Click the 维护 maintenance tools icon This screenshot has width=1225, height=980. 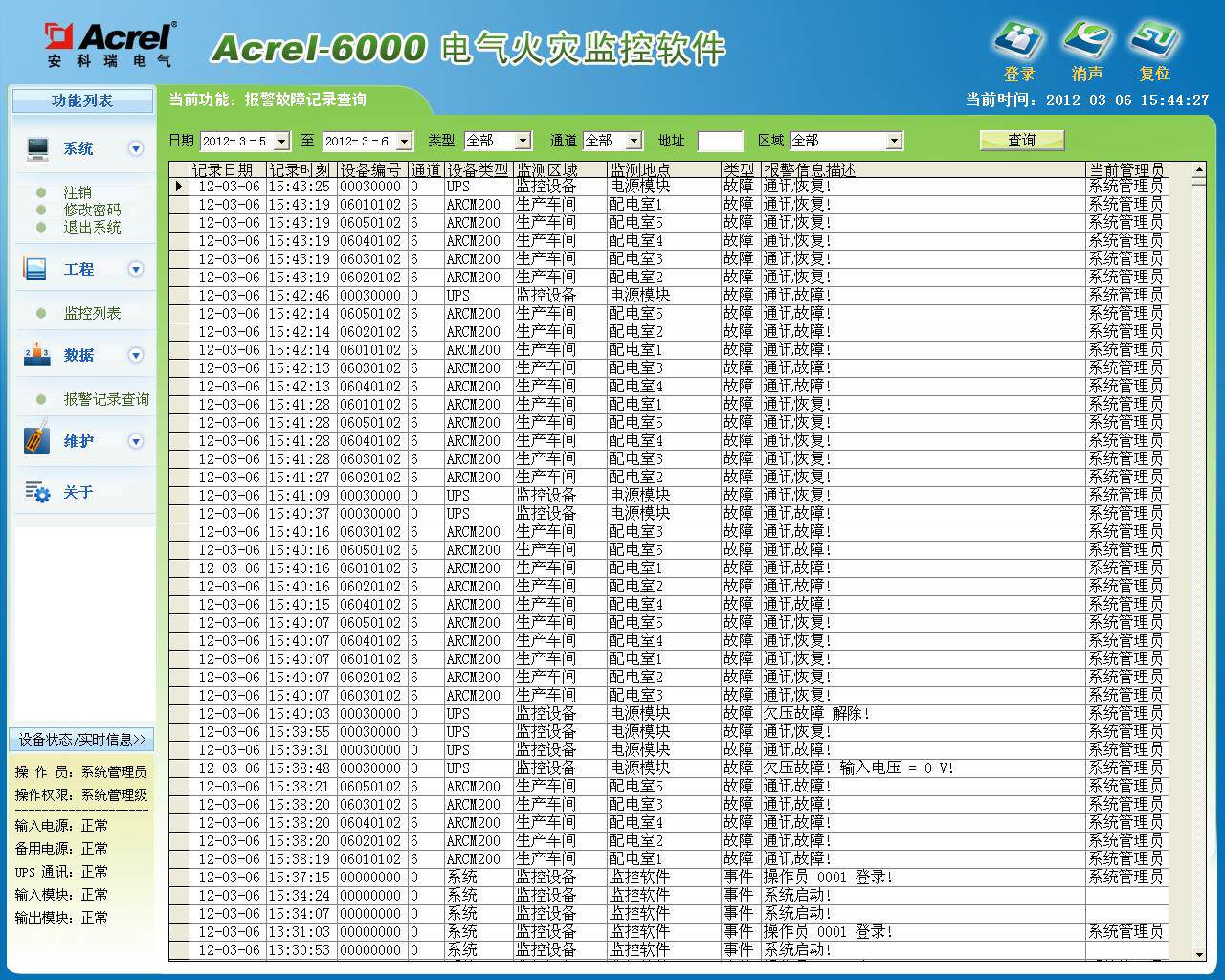(36, 440)
